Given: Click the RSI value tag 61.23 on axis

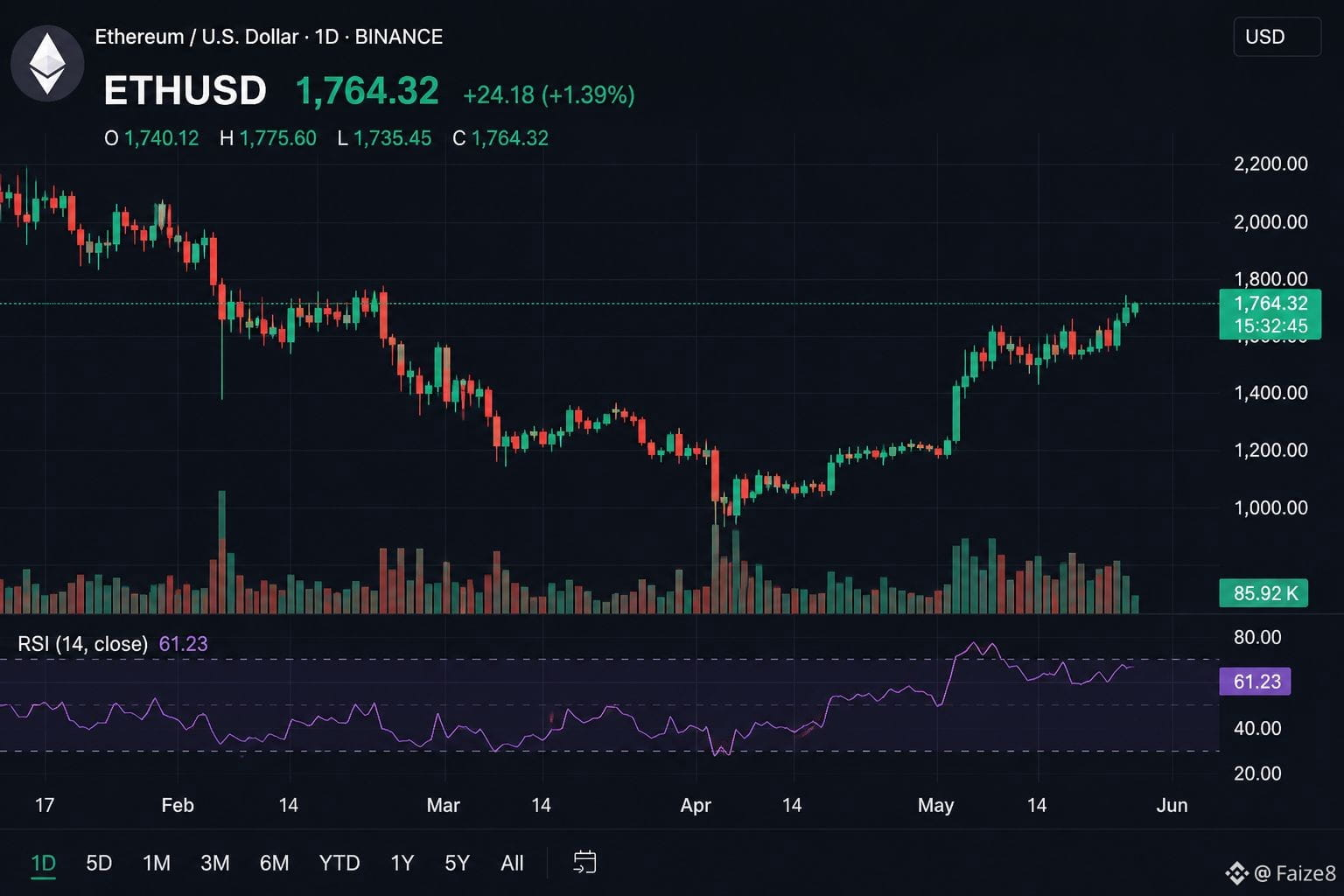Looking at the screenshot, I should click(x=1255, y=682).
